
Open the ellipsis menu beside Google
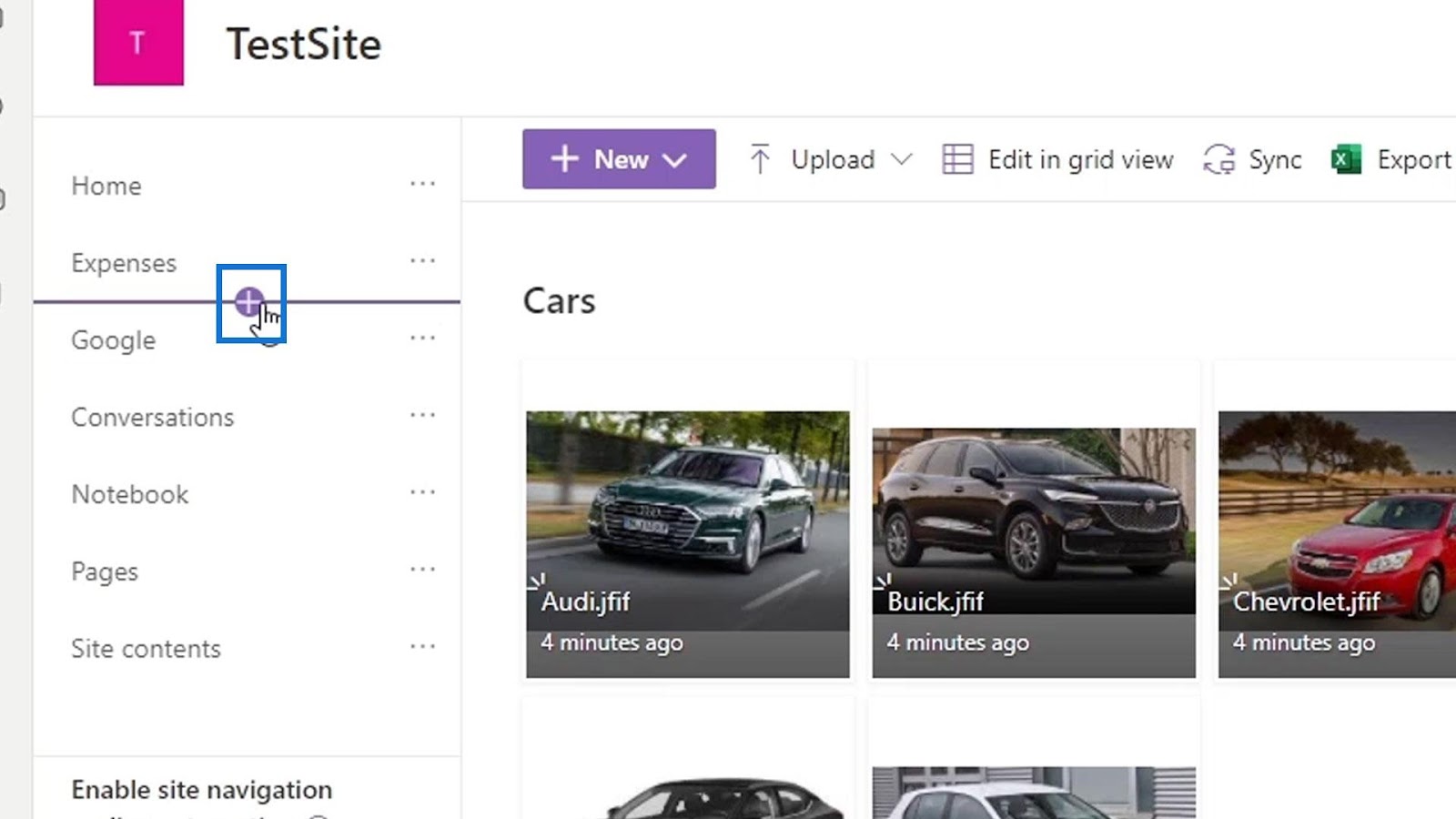(x=422, y=338)
